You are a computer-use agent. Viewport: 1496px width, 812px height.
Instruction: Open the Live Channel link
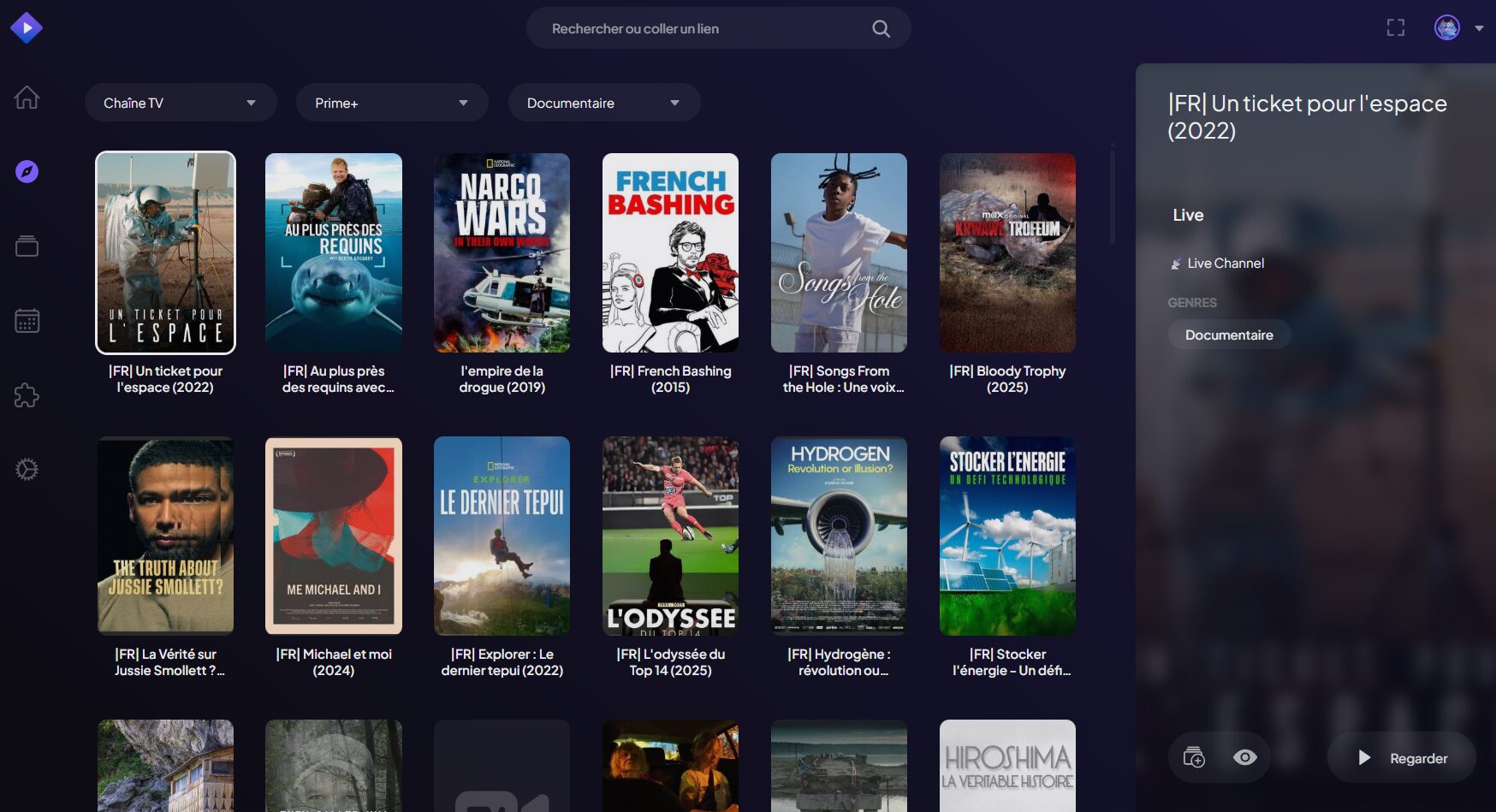click(1218, 264)
